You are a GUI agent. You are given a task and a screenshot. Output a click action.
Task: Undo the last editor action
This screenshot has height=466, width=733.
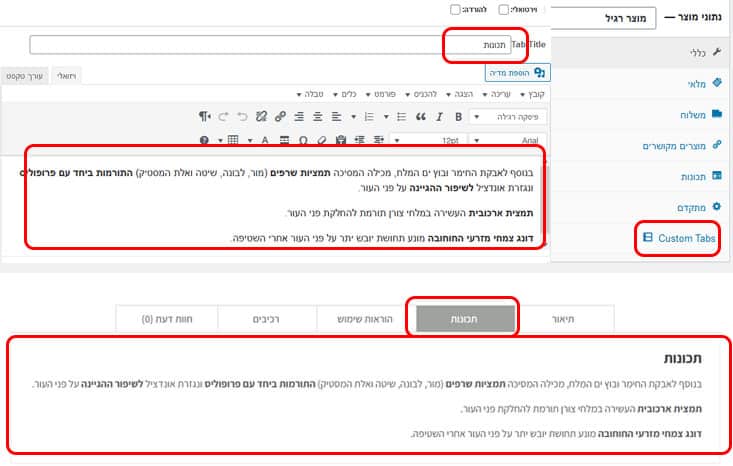[x=242, y=117]
